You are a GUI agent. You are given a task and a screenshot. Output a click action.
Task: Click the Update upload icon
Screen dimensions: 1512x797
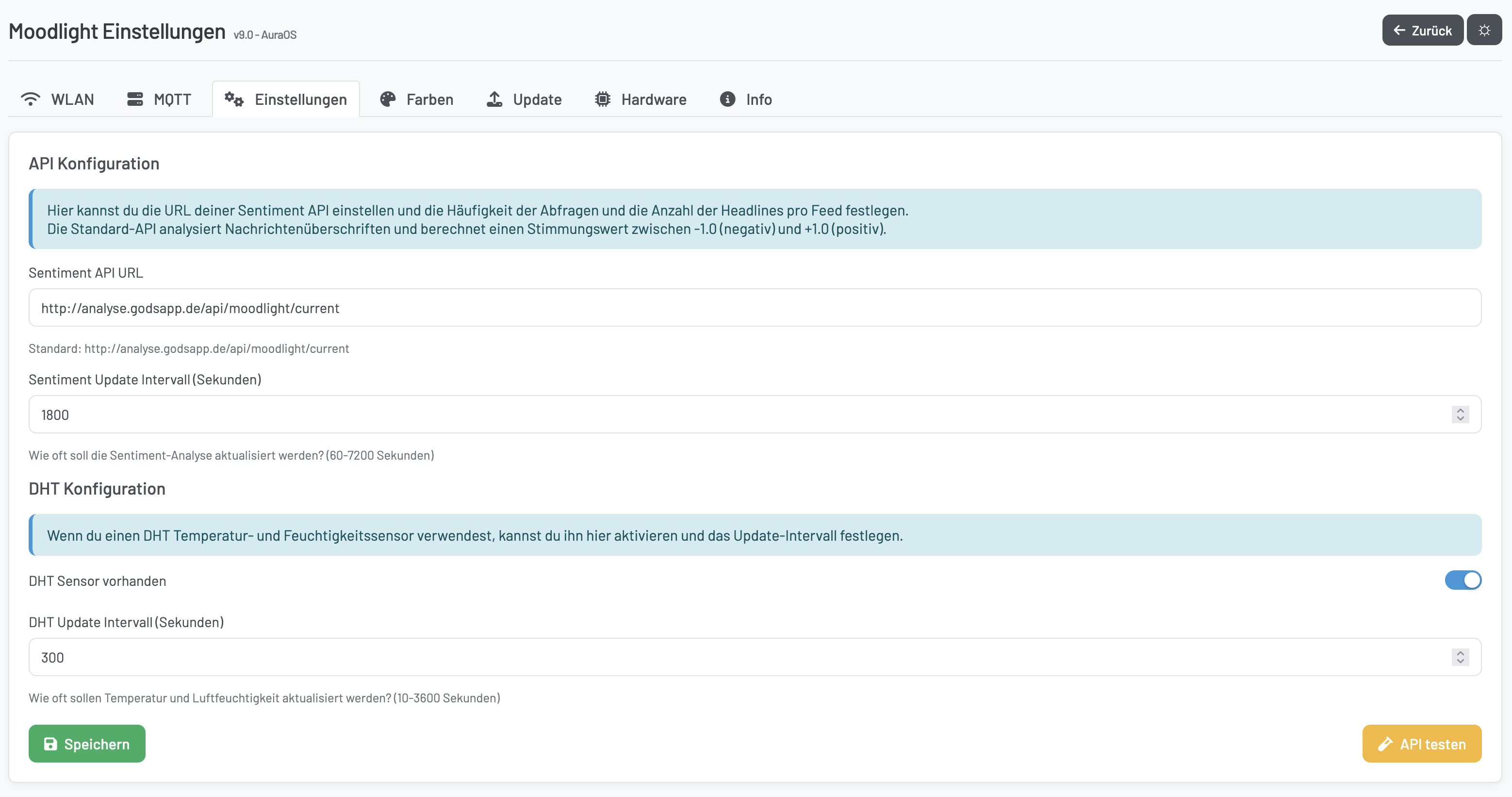click(x=495, y=99)
